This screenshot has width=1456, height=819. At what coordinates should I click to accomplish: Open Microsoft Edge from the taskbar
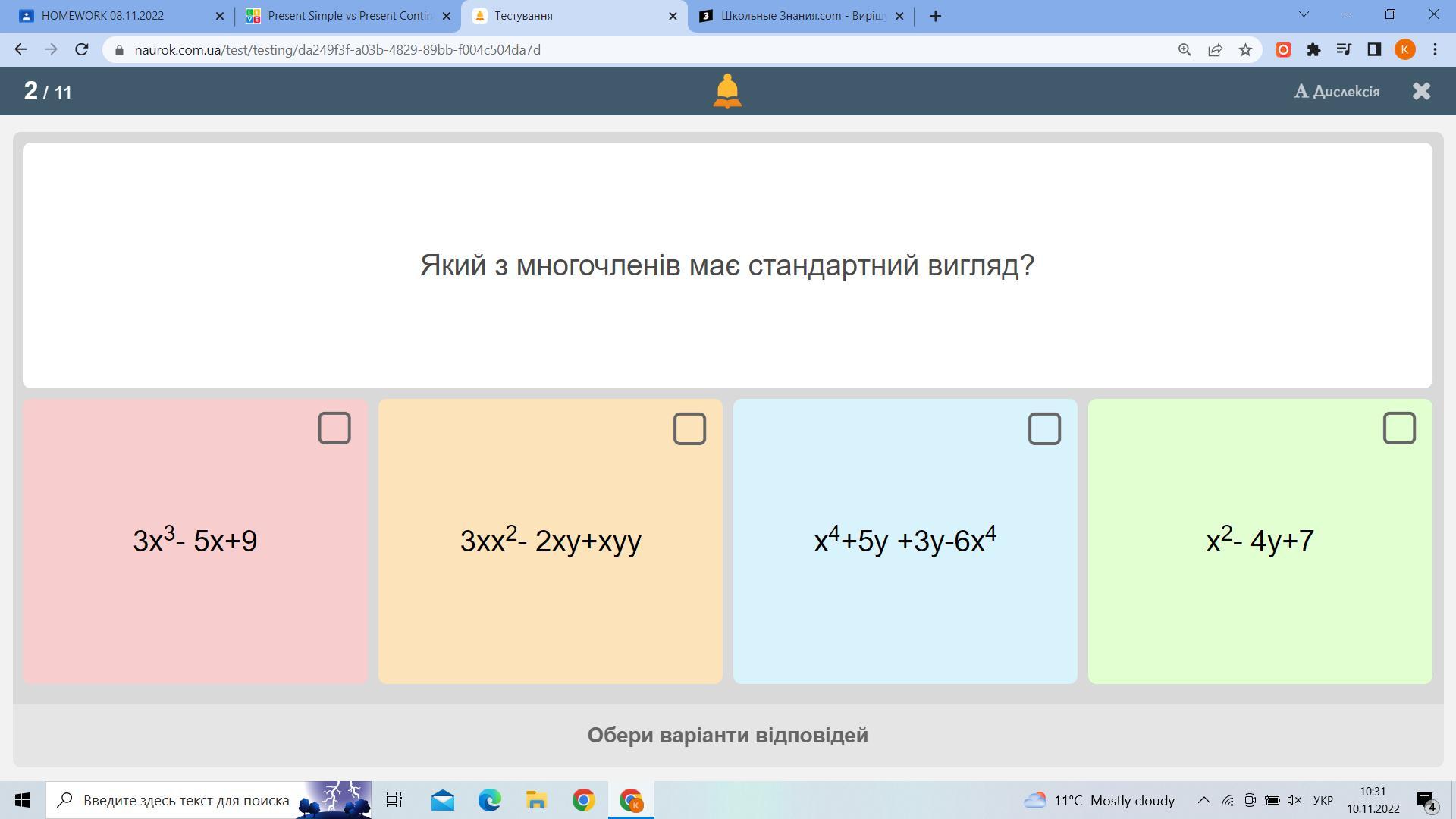(489, 800)
